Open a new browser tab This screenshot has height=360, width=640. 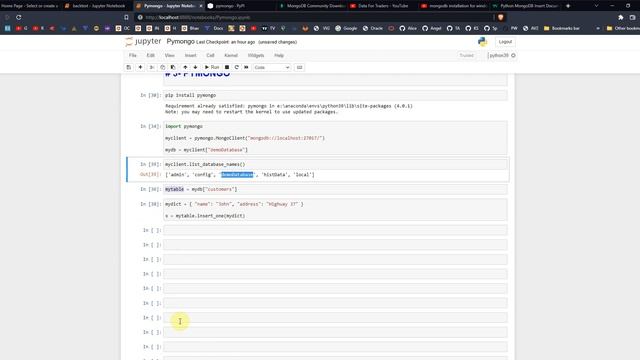click(x=568, y=6)
